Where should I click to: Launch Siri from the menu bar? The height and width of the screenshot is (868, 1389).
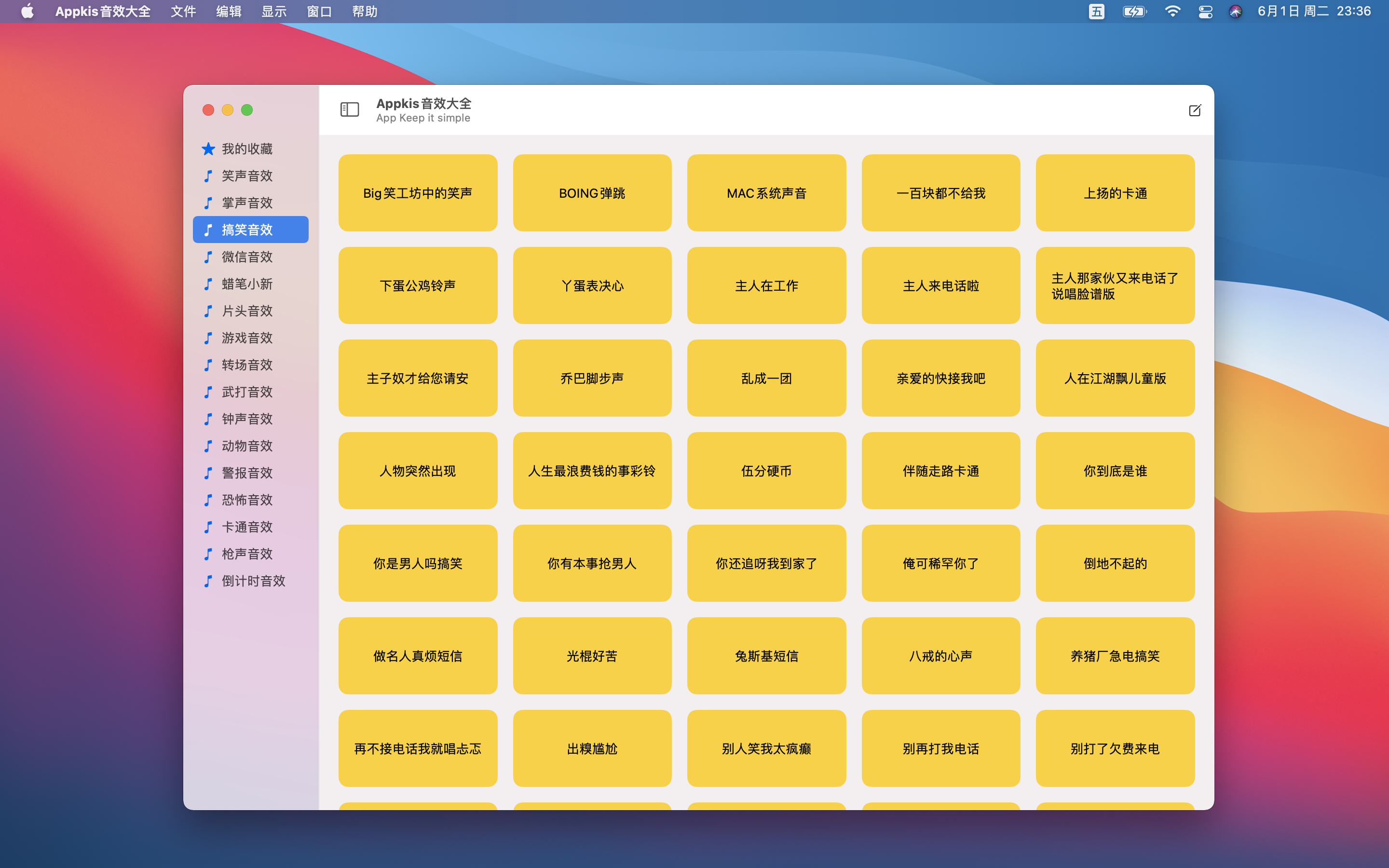click(x=1236, y=12)
